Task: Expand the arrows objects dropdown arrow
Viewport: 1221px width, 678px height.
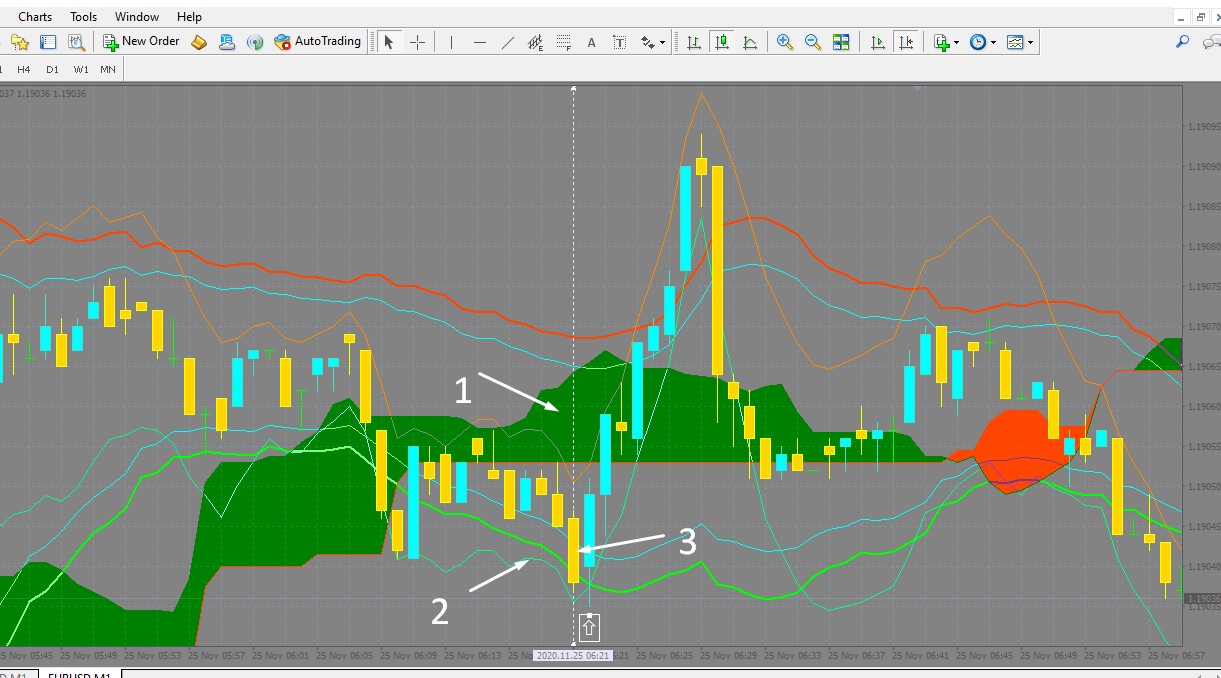Action: pos(662,43)
